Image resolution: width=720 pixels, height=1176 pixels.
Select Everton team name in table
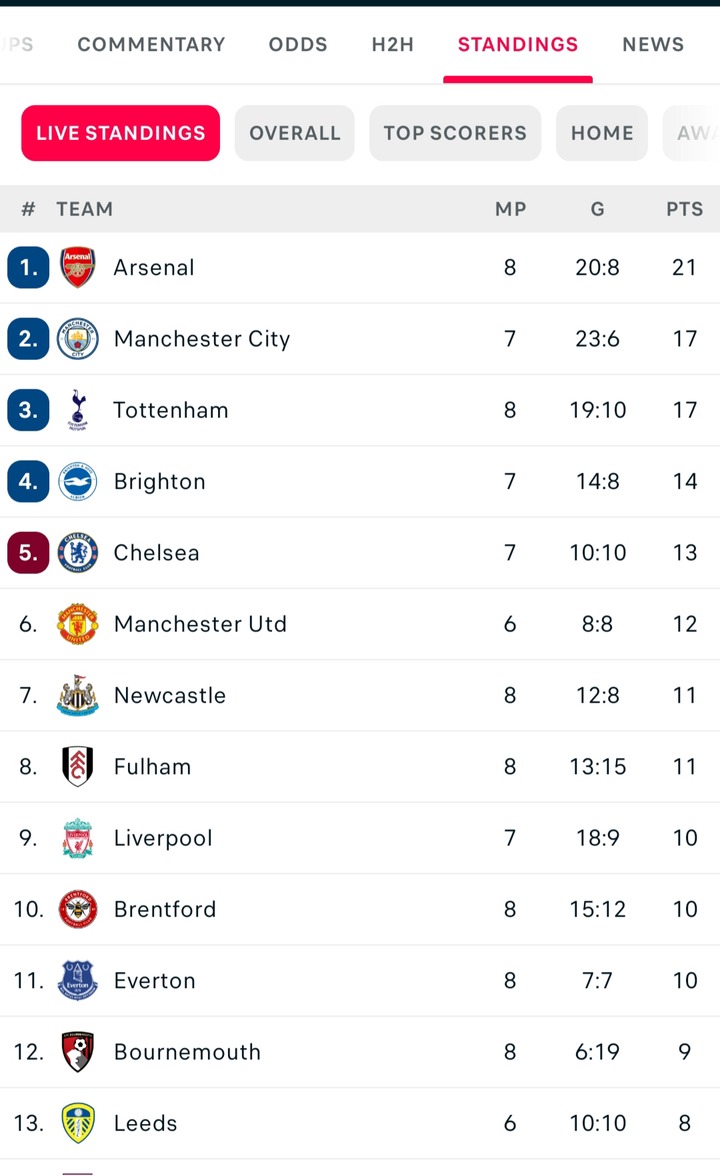154,980
